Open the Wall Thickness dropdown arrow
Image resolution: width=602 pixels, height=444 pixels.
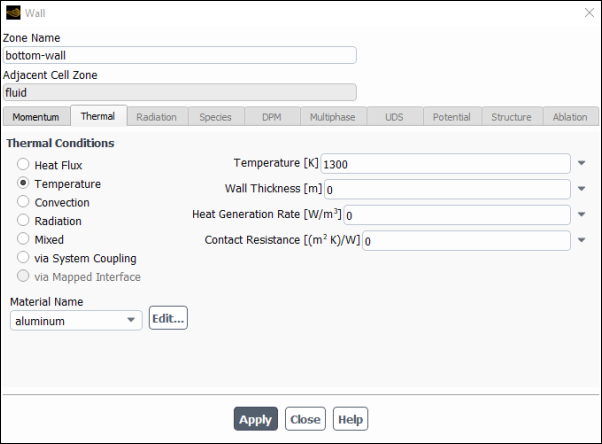(x=581, y=188)
